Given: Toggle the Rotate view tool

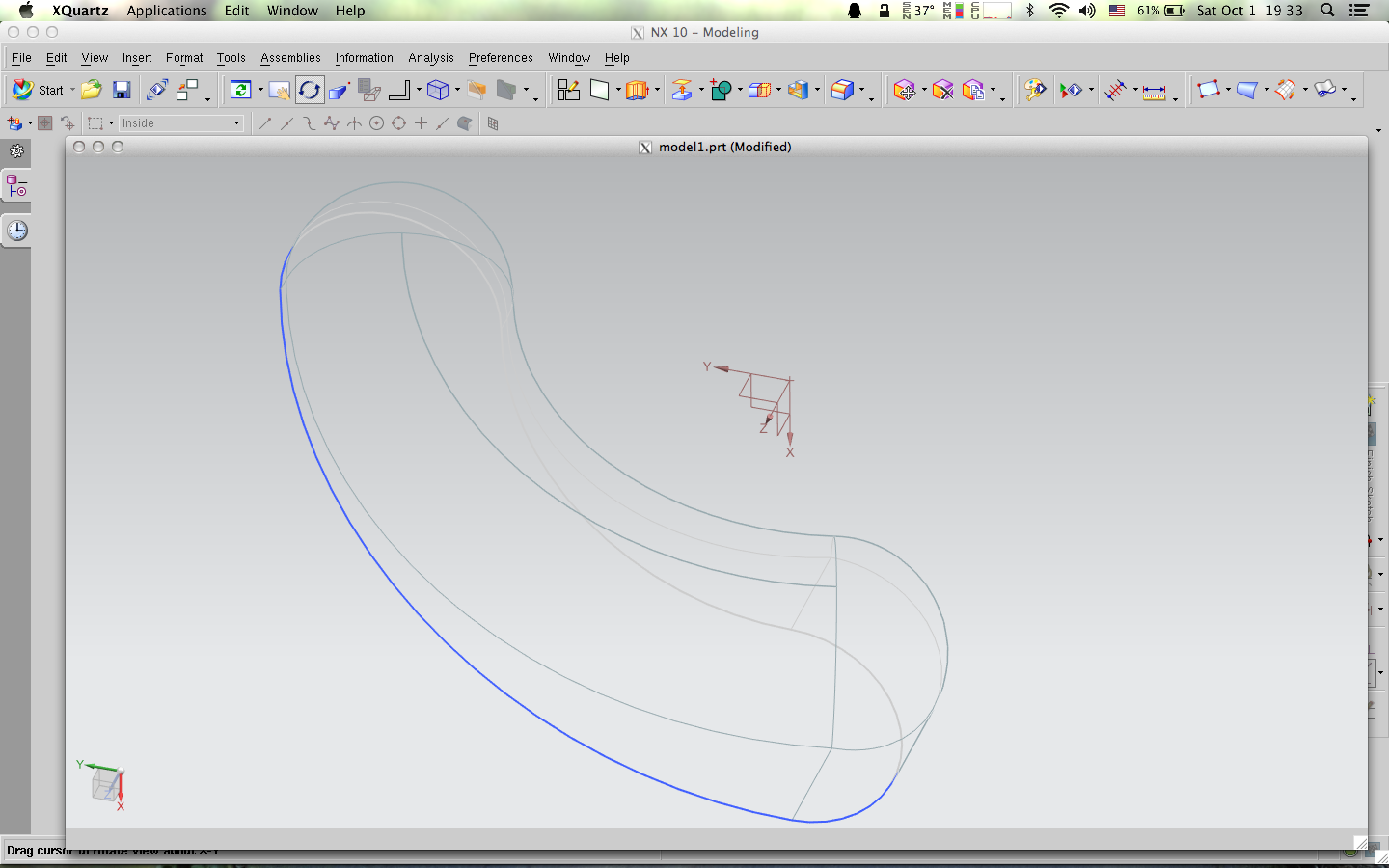Looking at the screenshot, I should pos(309,90).
